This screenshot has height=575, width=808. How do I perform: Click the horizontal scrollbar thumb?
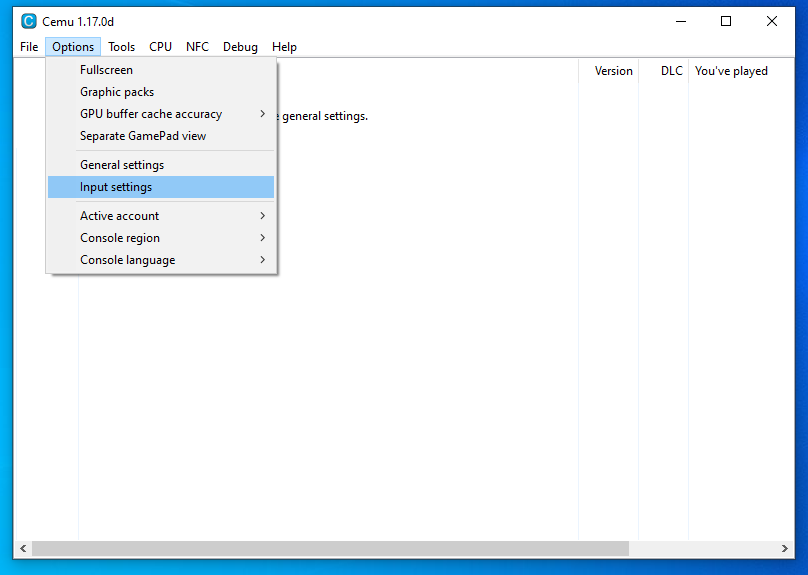(x=330, y=548)
